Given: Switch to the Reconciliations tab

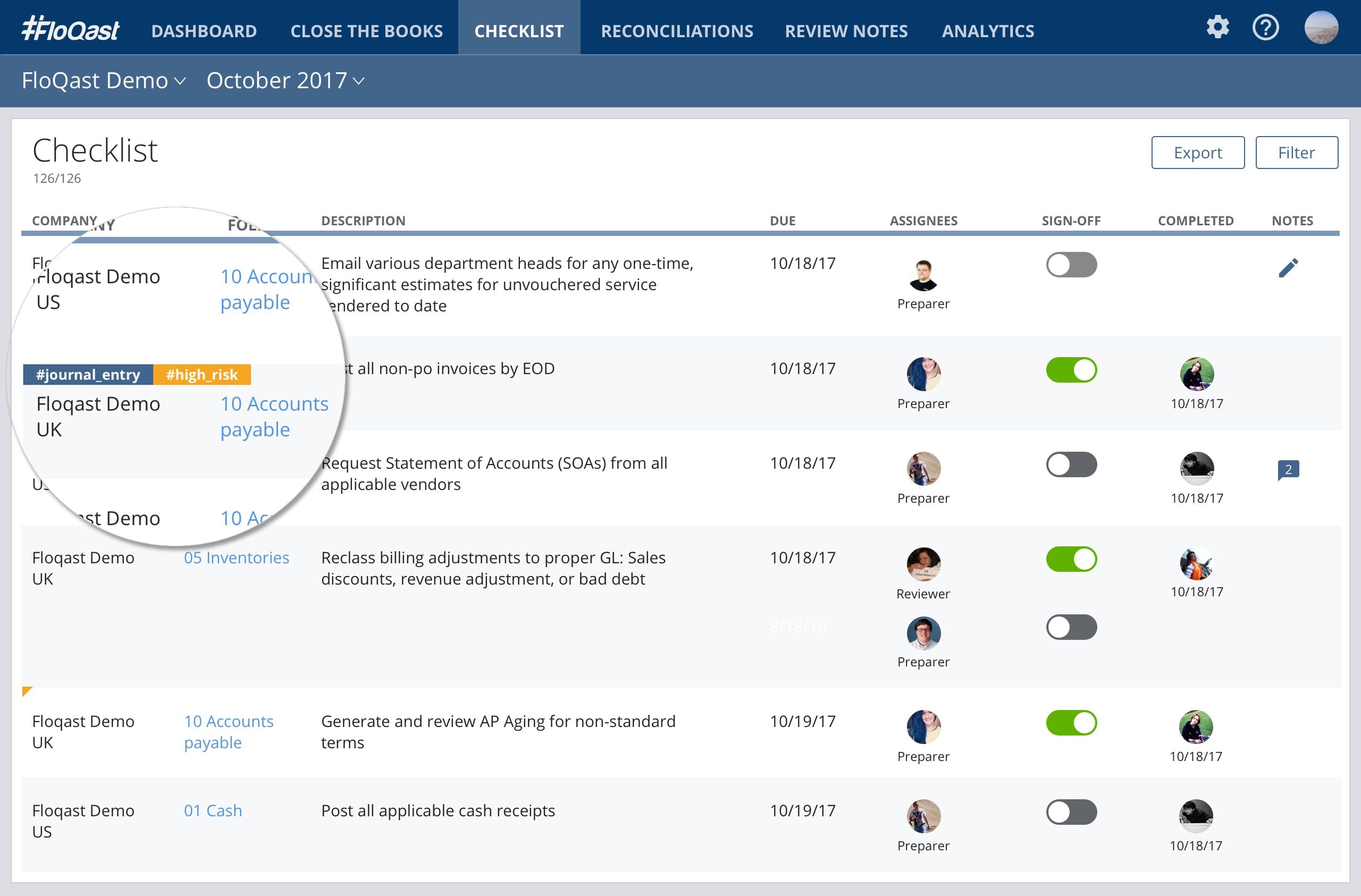Looking at the screenshot, I should [677, 31].
